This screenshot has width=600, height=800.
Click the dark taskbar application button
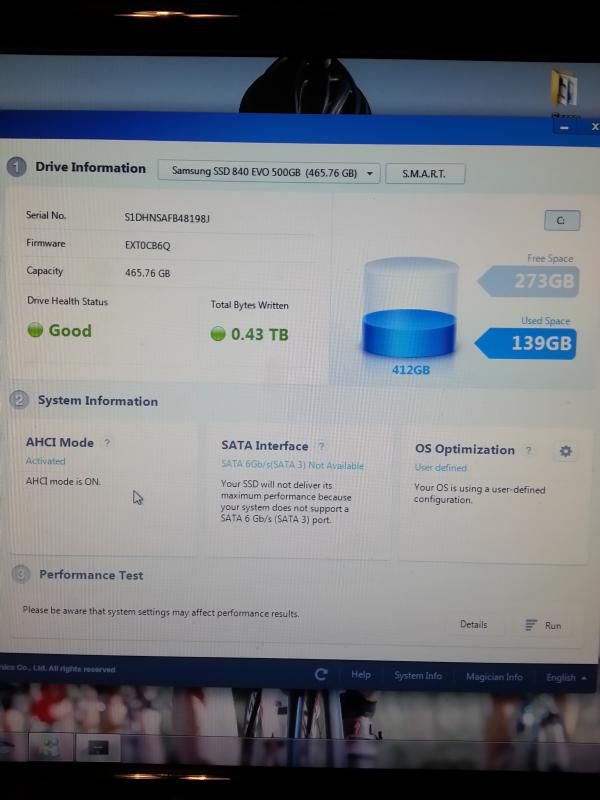(x=98, y=748)
